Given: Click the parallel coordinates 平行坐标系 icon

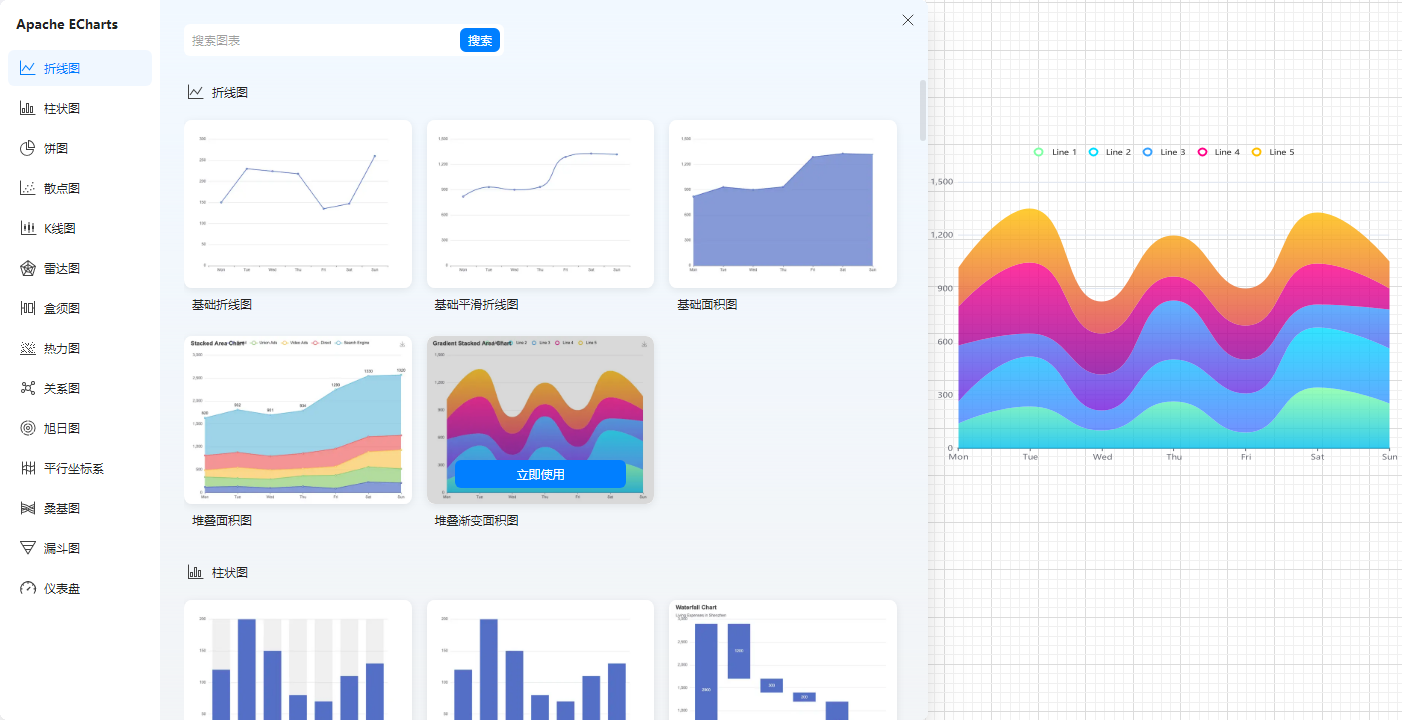Looking at the screenshot, I should 27,468.
